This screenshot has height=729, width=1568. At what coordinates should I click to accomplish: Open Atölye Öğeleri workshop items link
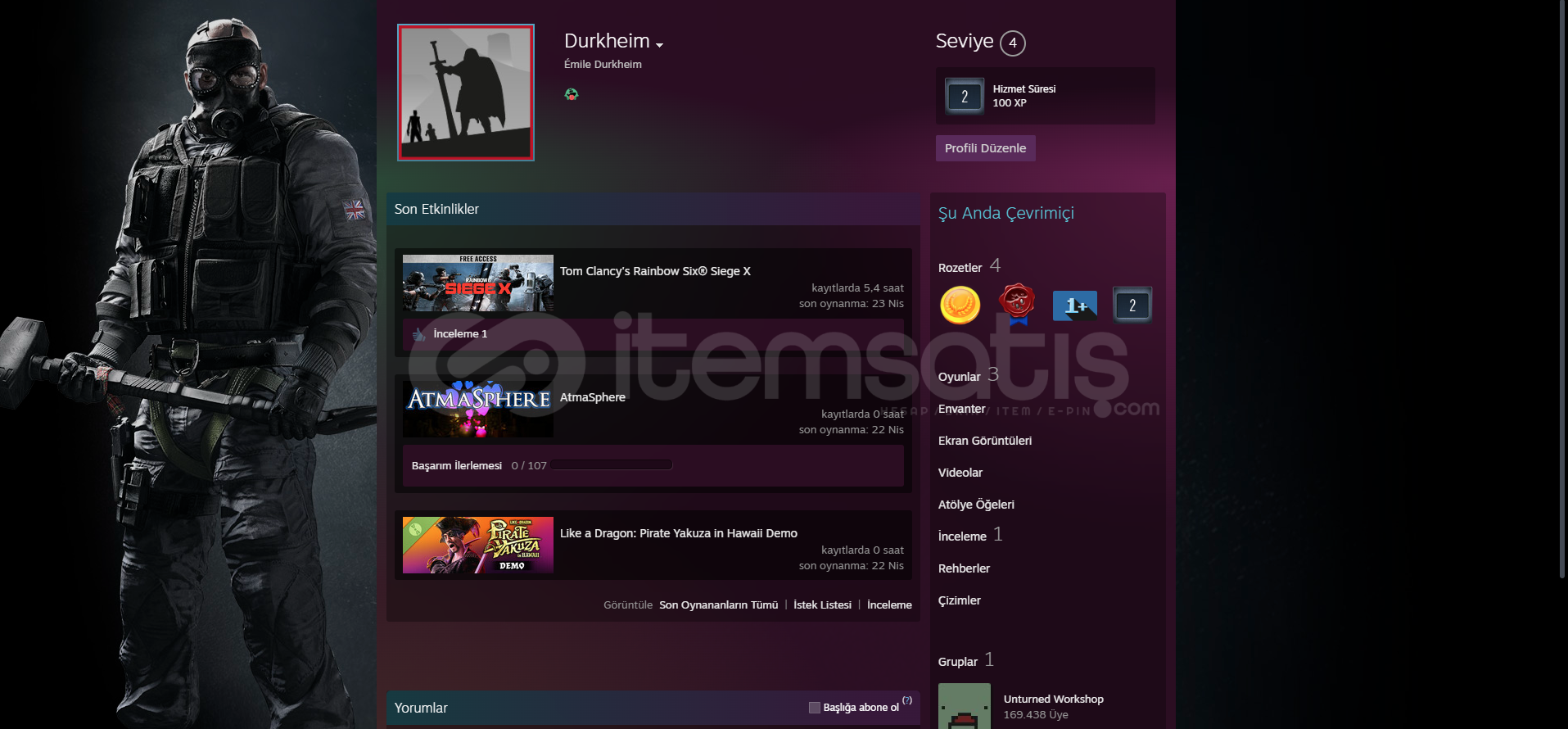(976, 505)
